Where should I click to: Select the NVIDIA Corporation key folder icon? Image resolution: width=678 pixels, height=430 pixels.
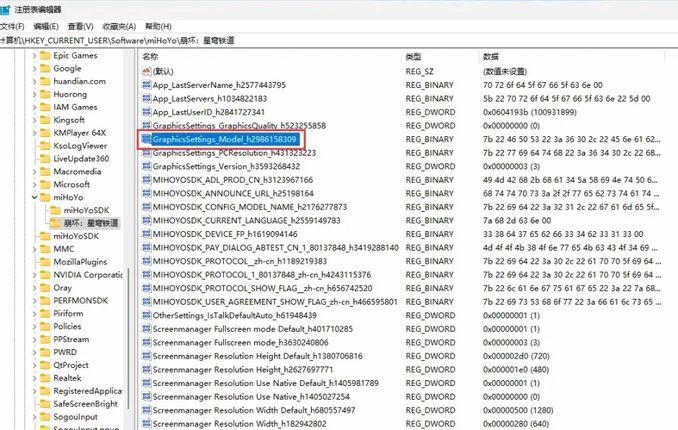click(x=44, y=274)
